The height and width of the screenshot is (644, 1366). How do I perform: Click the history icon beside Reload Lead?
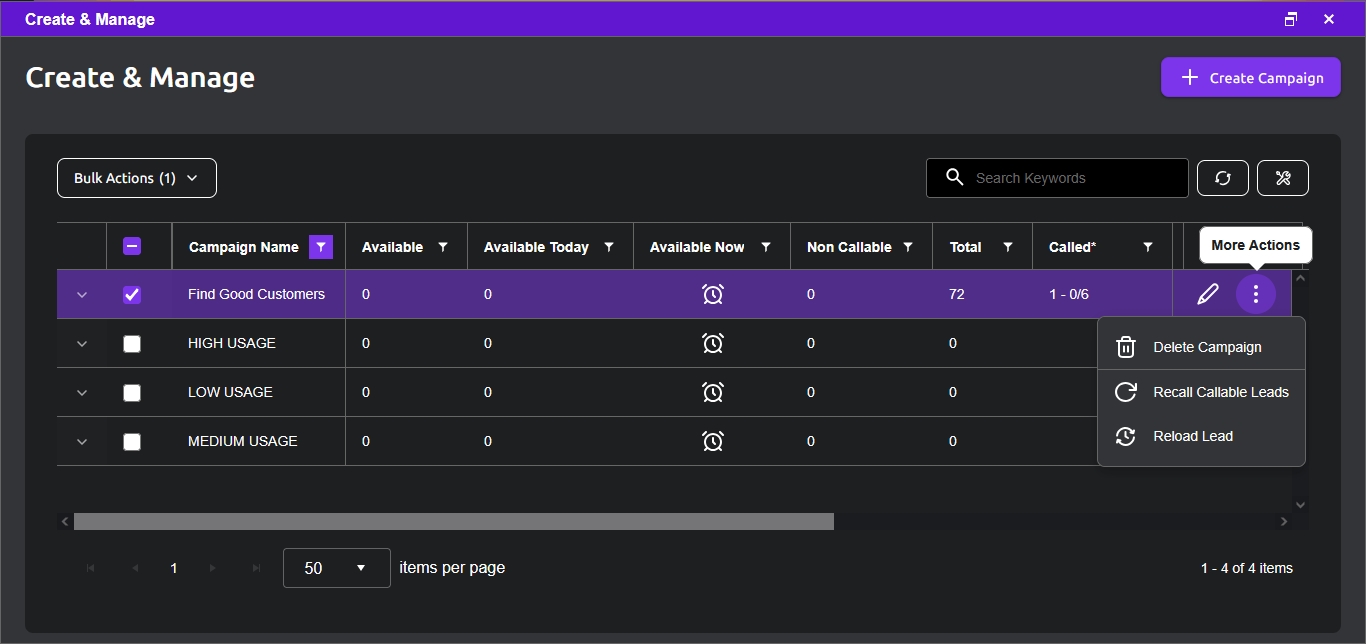[x=1126, y=436]
